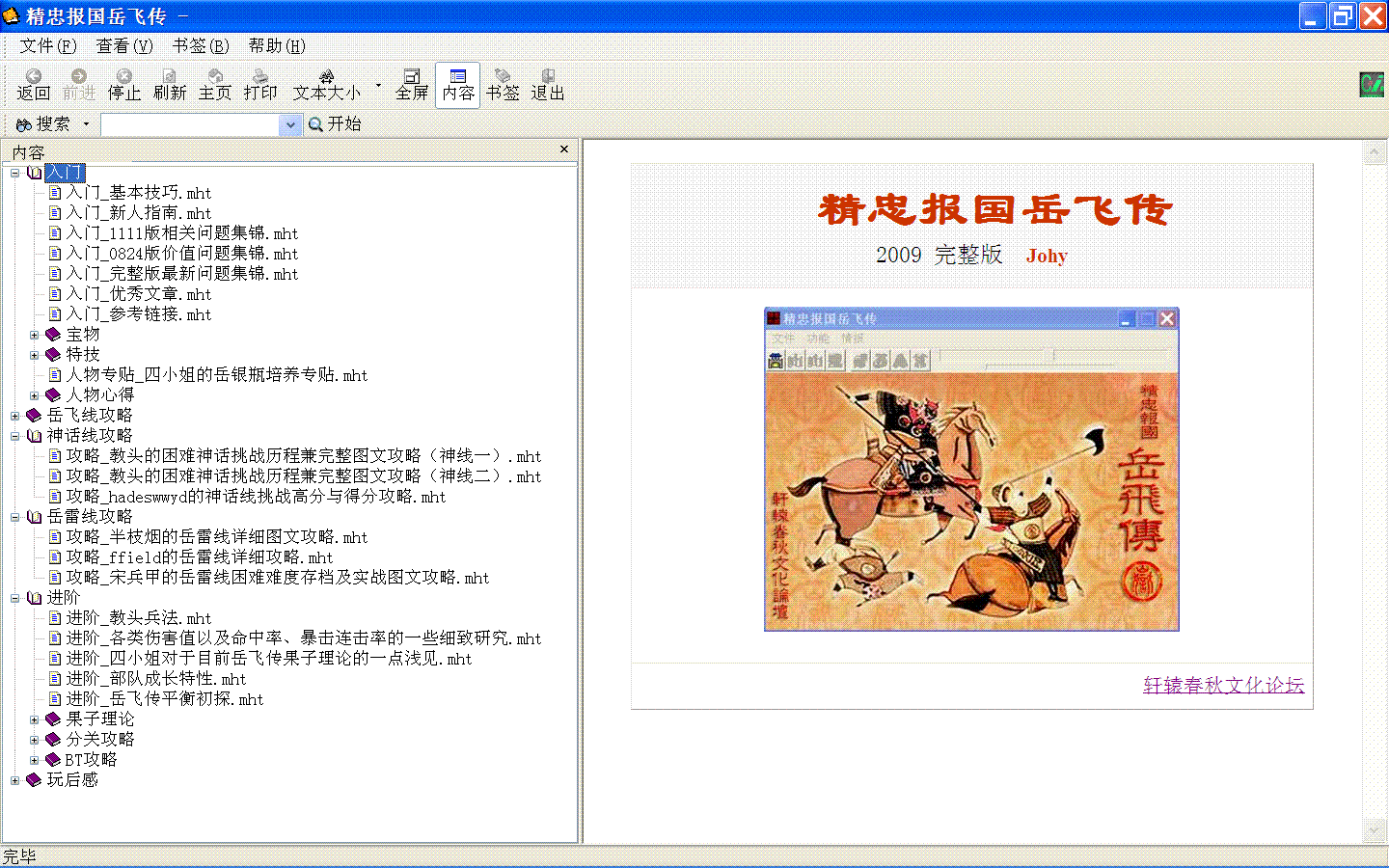The width and height of the screenshot is (1389, 868).
Task: Expand the 果子理论 tree node
Action: coord(34,719)
